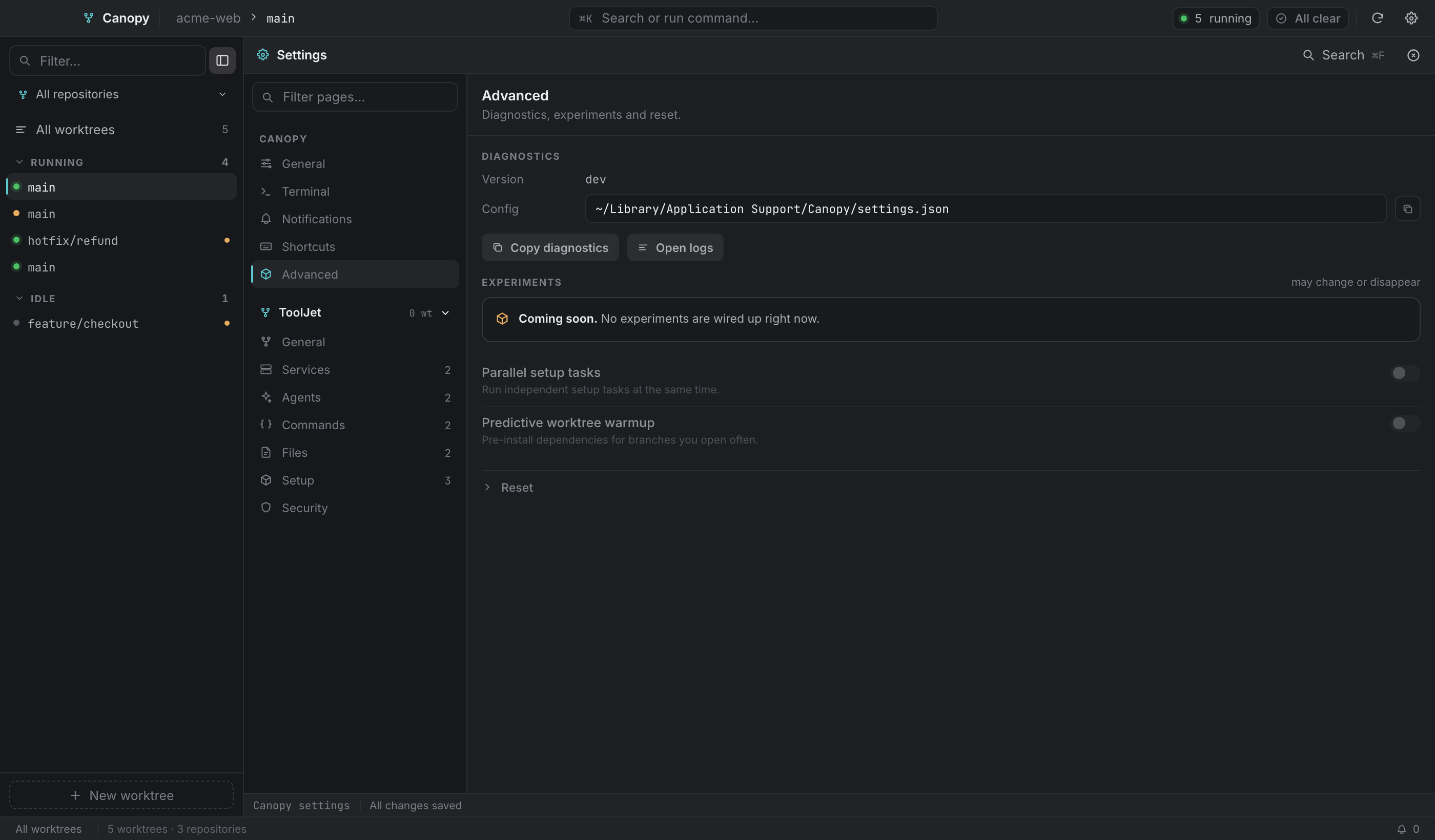
Task: Click the acme-web breadcrumb
Action: pyautogui.click(x=209, y=18)
